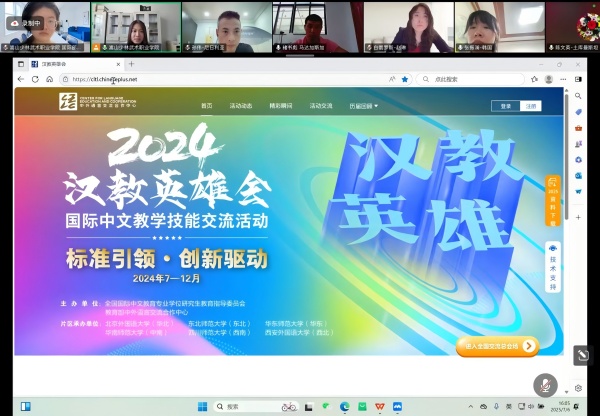Open the widgets panel on taskbar
This screenshot has width=600, height=416.
pyautogui.click(x=26, y=406)
